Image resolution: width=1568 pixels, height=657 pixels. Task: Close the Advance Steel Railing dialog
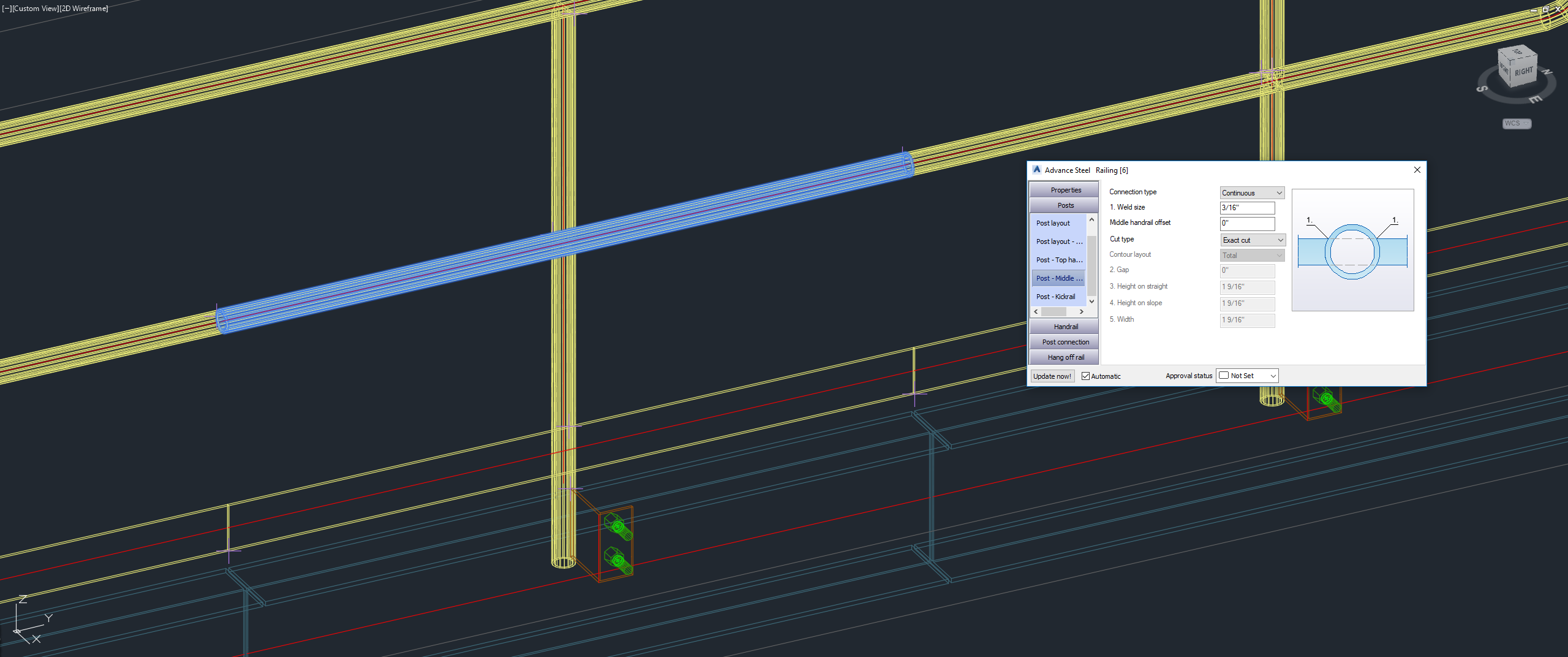click(1417, 170)
